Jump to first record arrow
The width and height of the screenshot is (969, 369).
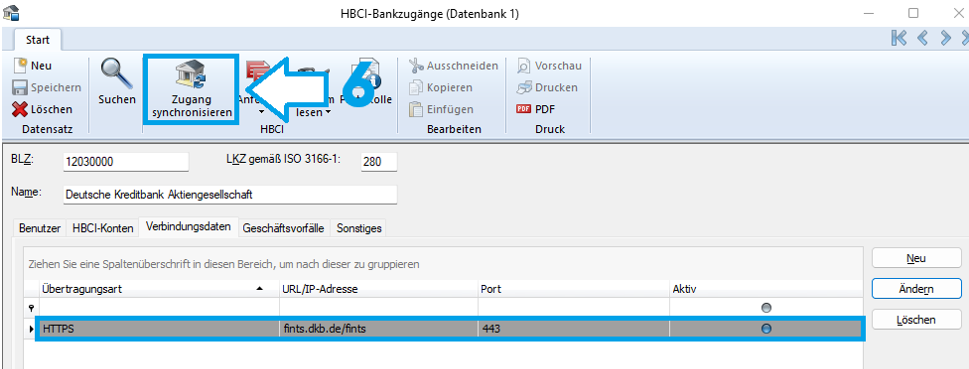pos(899,38)
